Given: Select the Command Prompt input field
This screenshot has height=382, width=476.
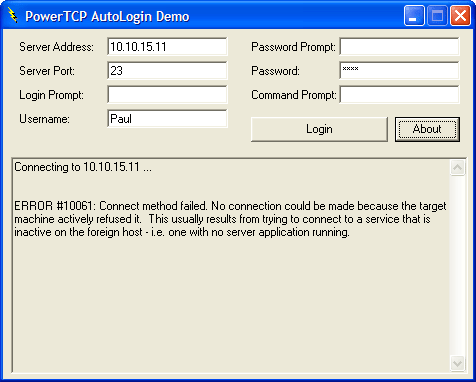Looking at the screenshot, I should [x=399, y=95].
